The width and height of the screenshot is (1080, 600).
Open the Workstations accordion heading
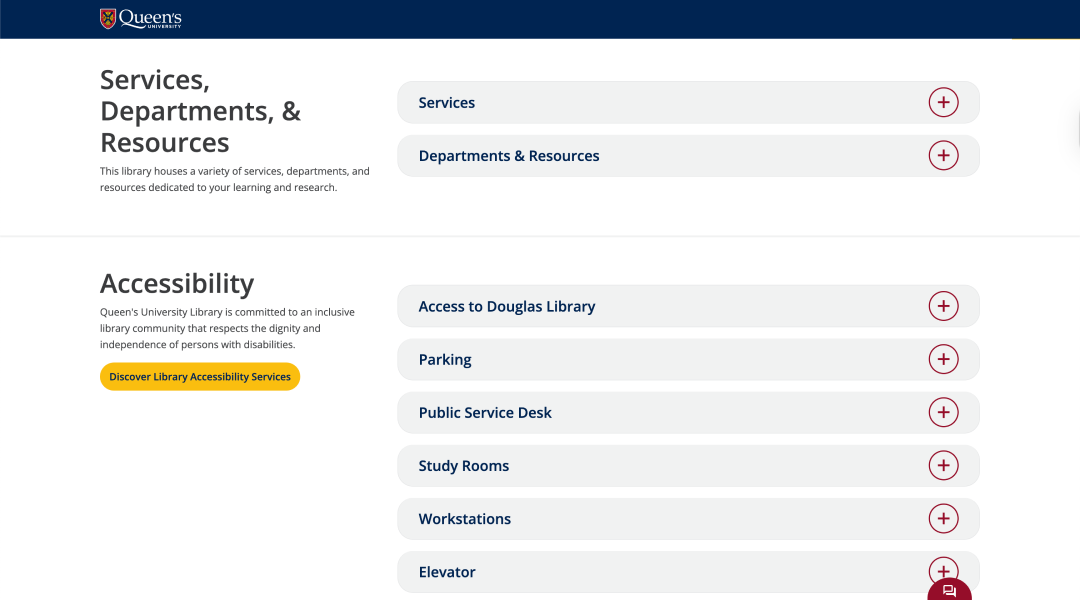tap(465, 519)
